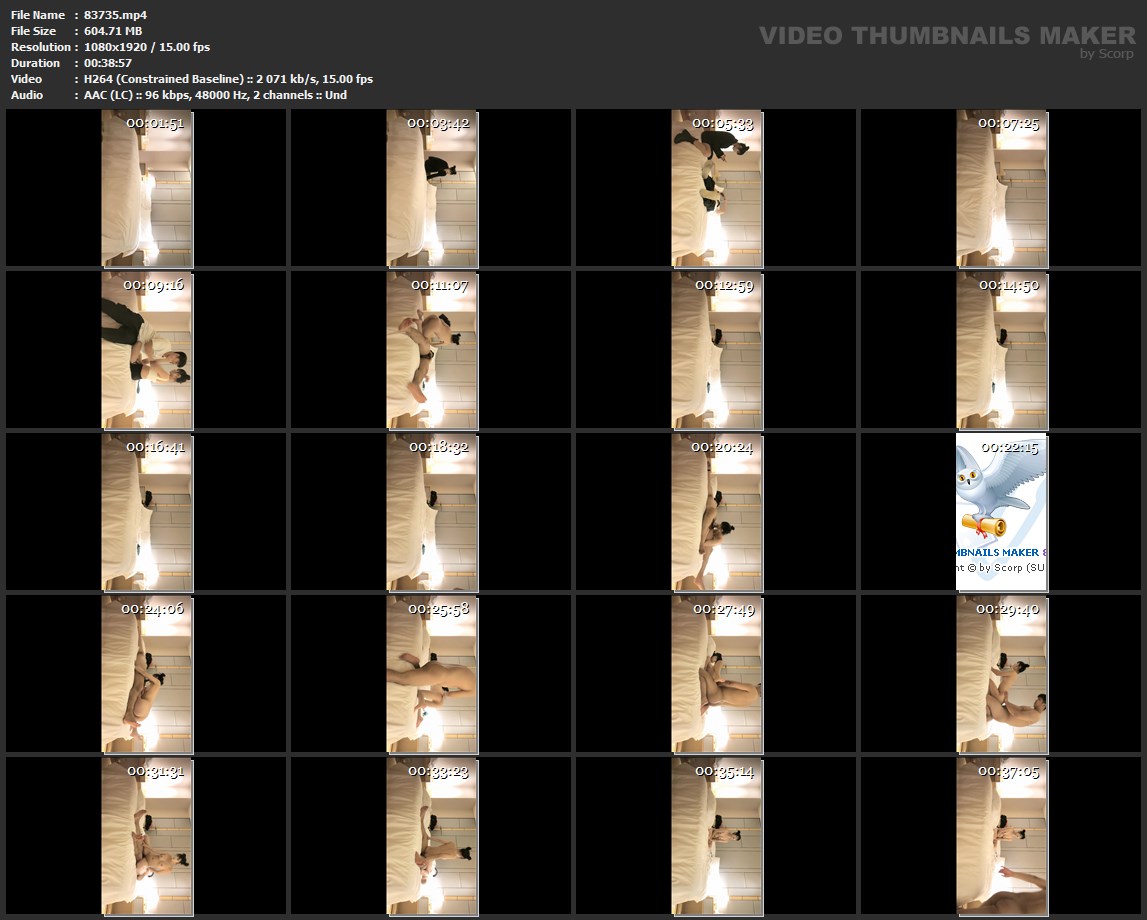Click the file size value 604.71 MB
The width and height of the screenshot is (1147, 920).
pos(113,31)
